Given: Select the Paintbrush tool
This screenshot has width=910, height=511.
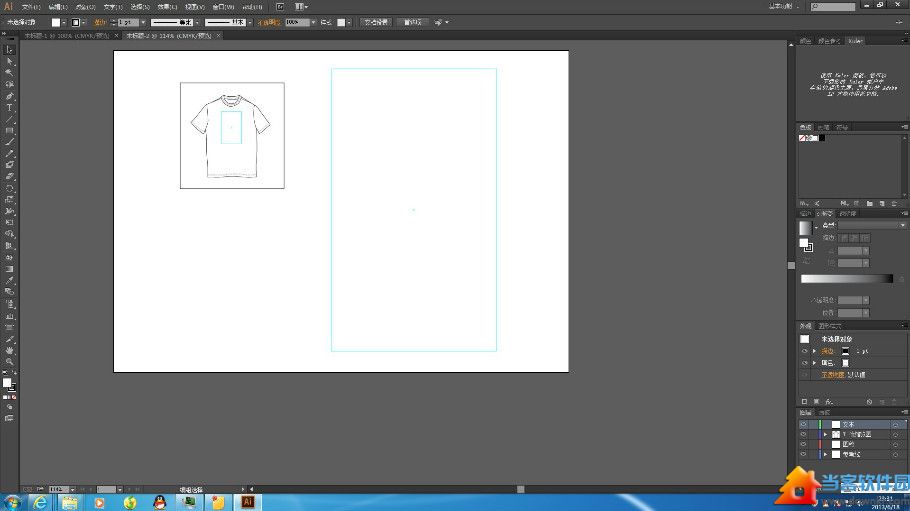Looking at the screenshot, I should point(9,142).
